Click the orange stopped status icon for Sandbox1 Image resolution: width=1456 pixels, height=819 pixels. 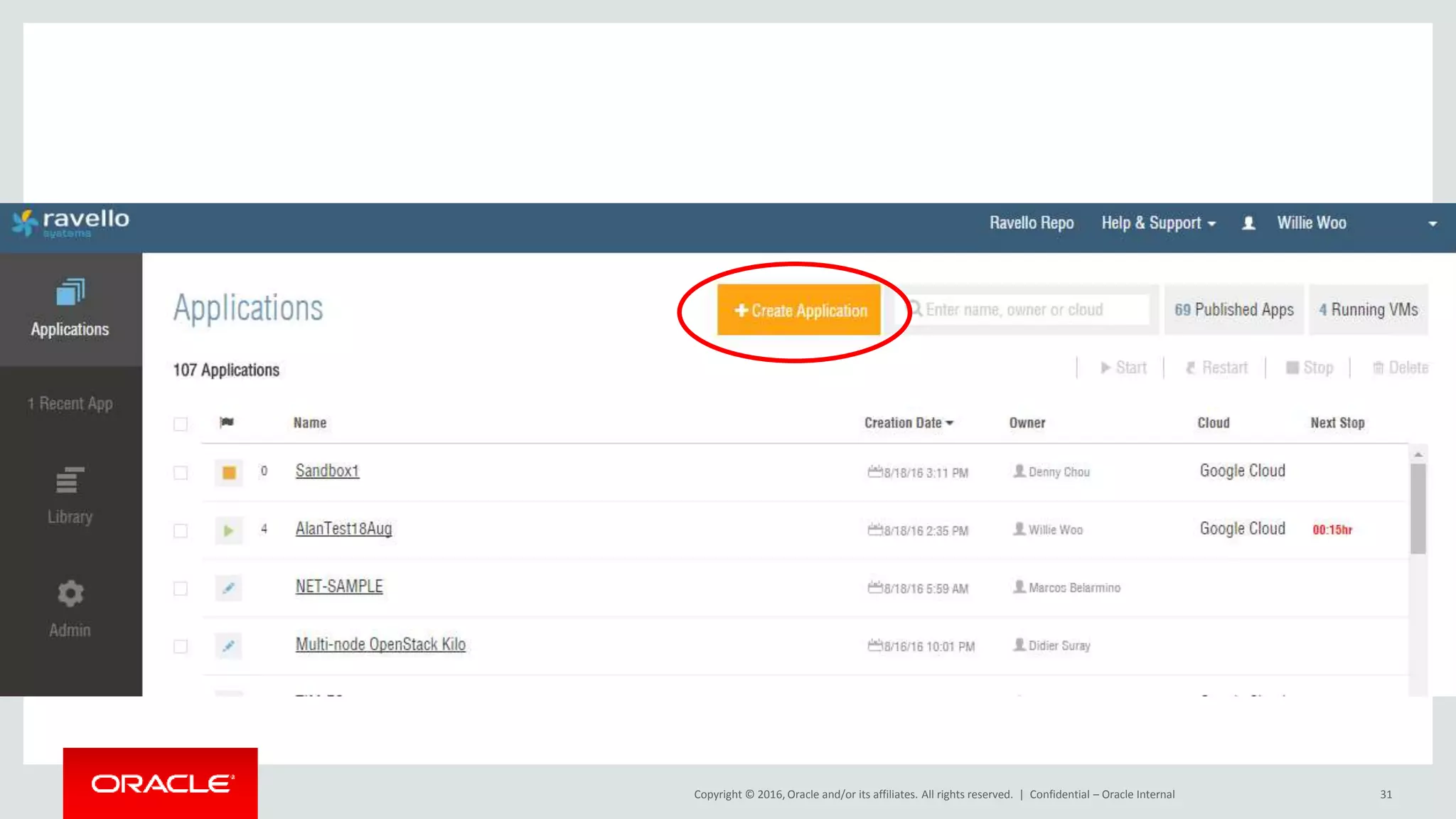(x=229, y=473)
